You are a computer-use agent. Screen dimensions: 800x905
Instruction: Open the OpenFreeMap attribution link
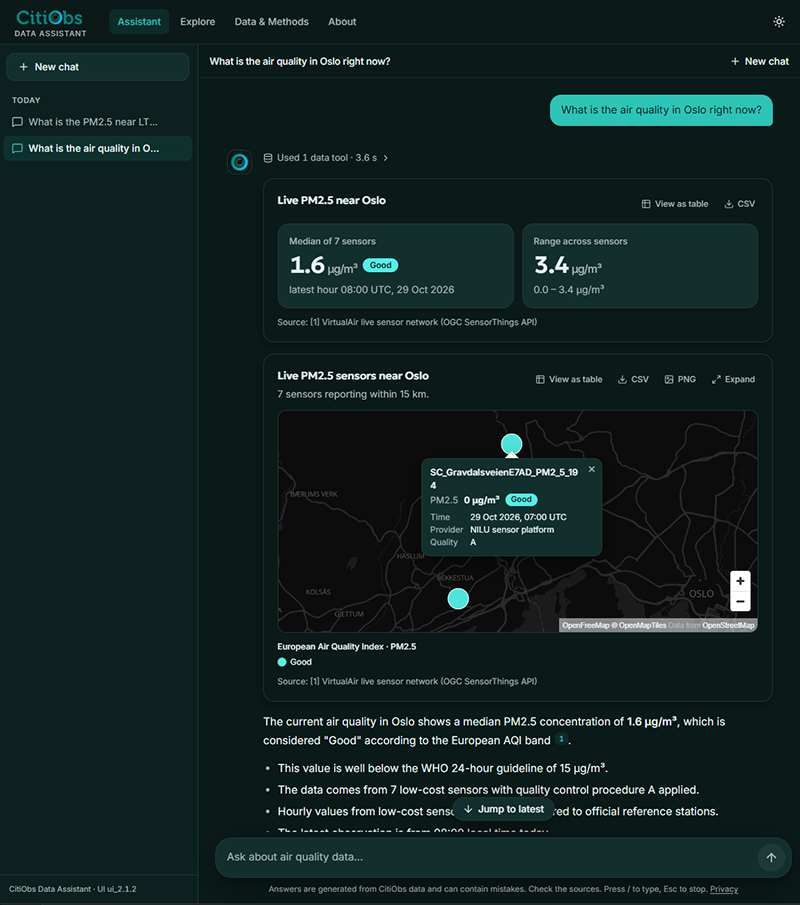click(x=586, y=625)
